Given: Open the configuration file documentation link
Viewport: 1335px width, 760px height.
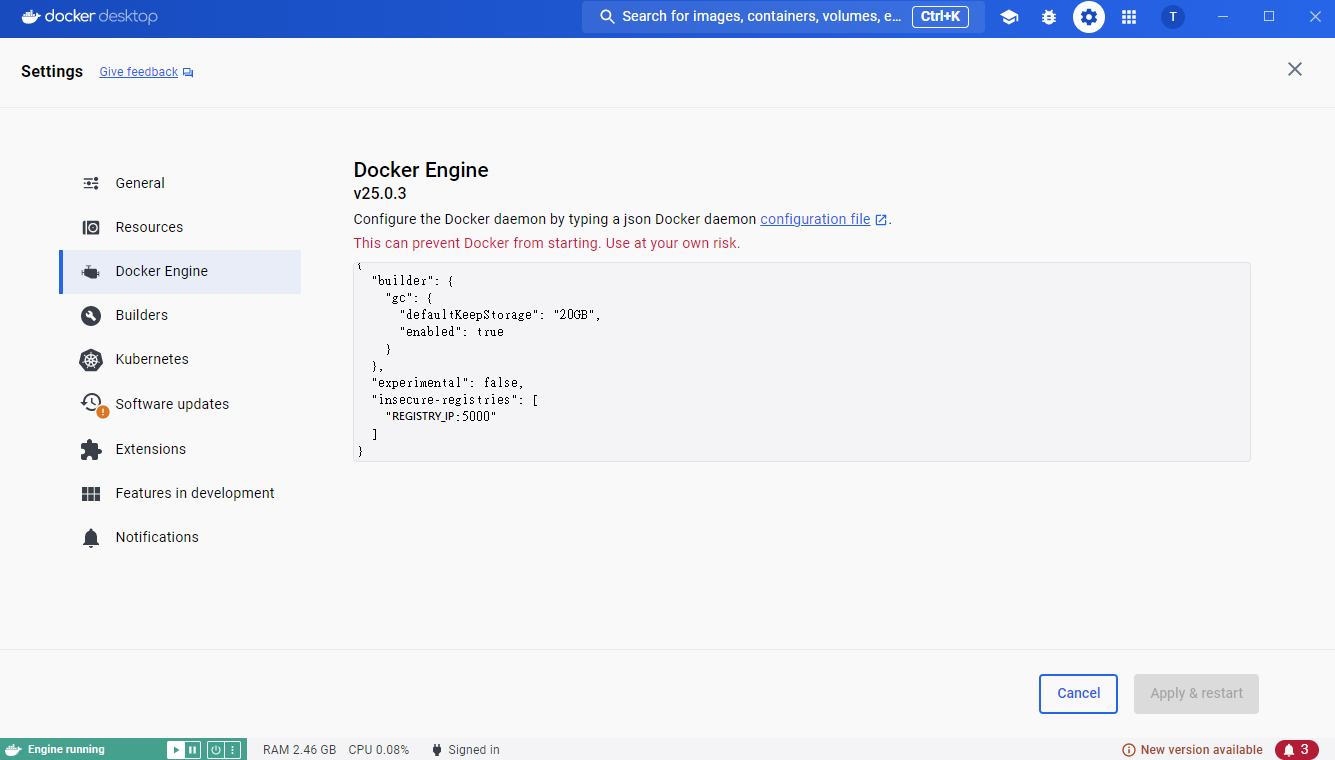Looking at the screenshot, I should [815, 219].
